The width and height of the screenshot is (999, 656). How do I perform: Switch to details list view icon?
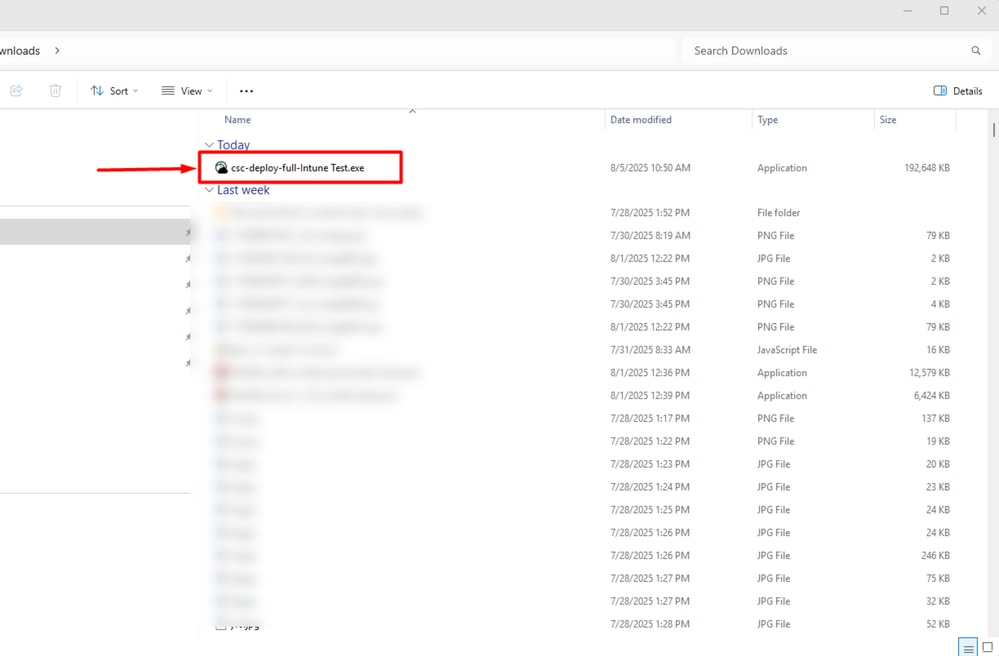[x=968, y=648]
